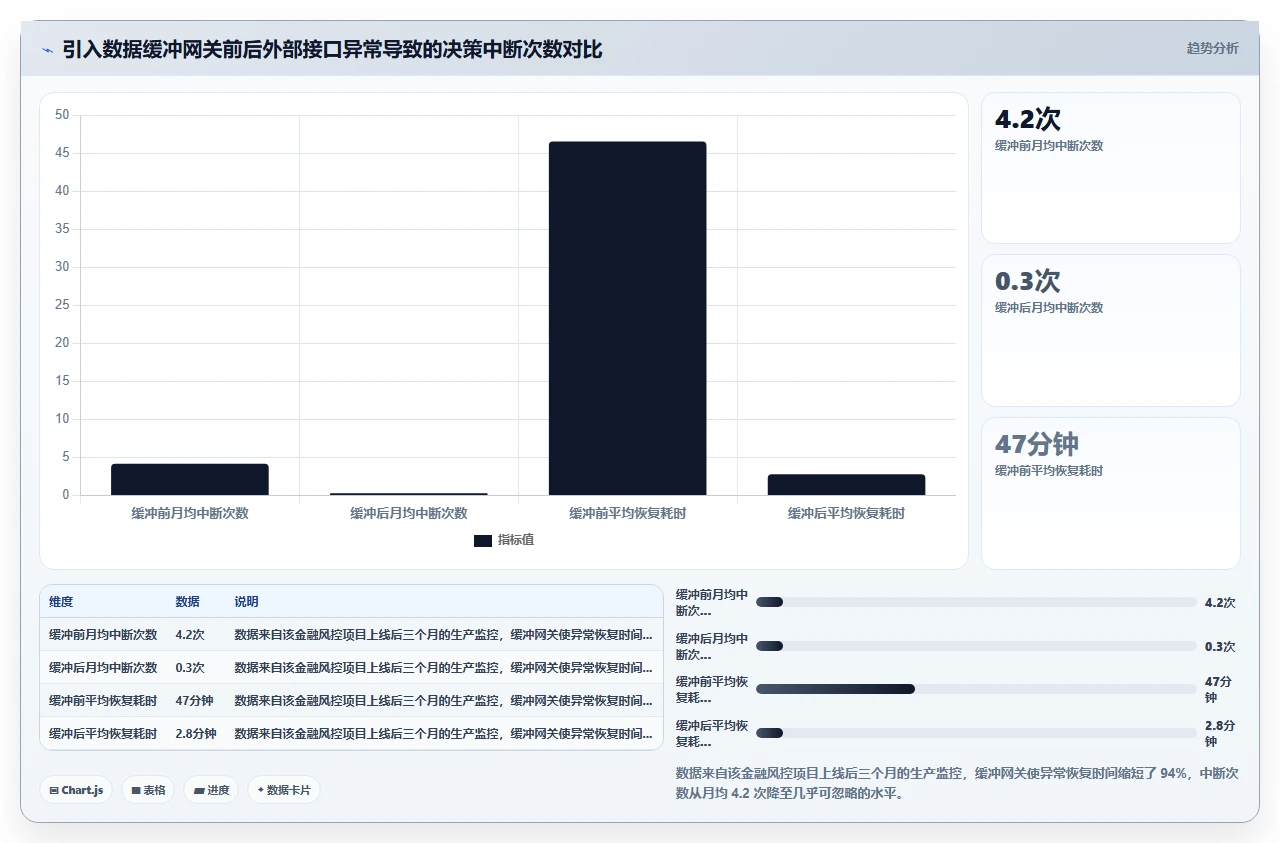1280x843 pixels.
Task: Select table cell 缓冲后月均中断次数
Action: 103,668
